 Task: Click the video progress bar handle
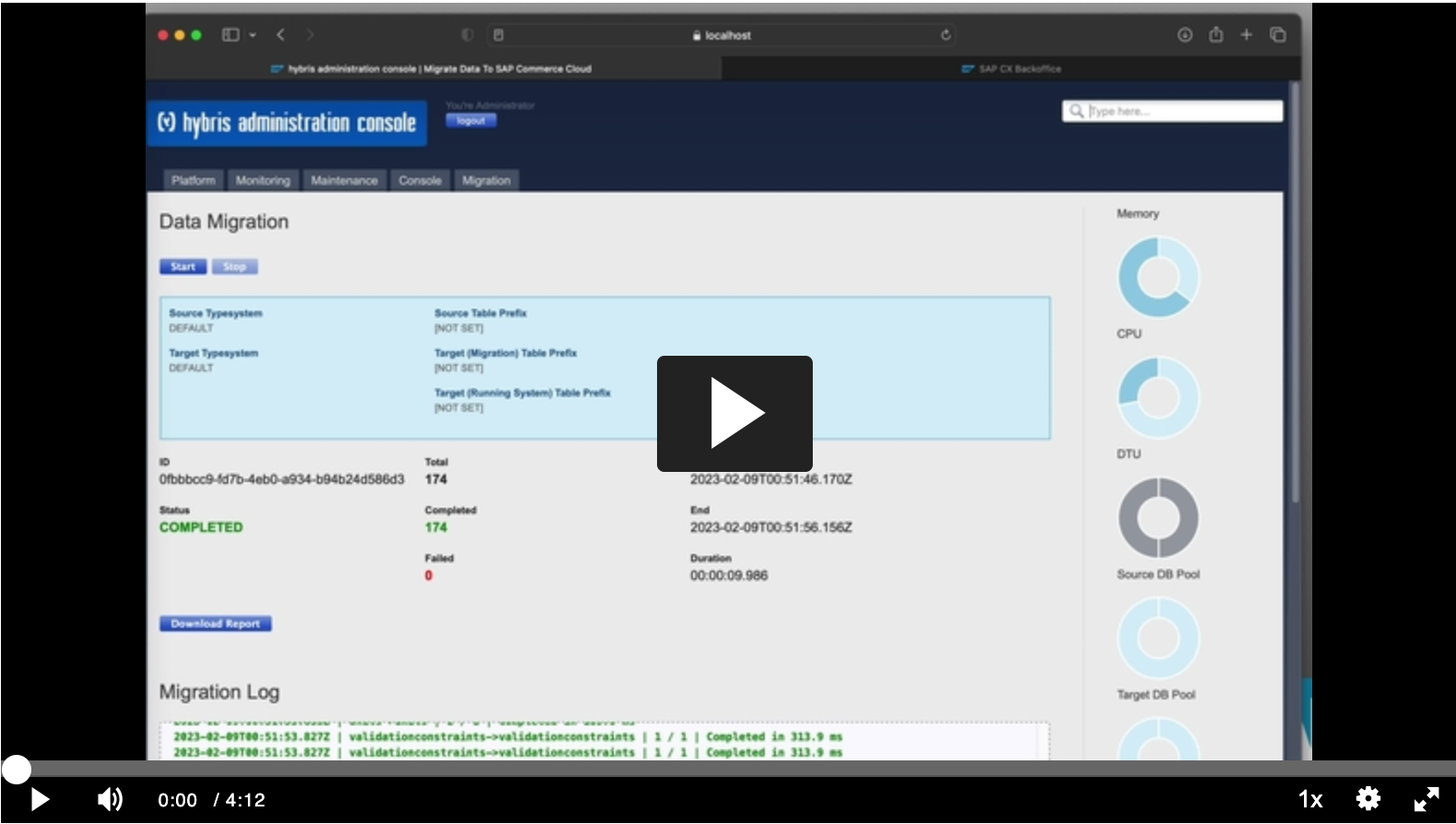click(x=16, y=770)
